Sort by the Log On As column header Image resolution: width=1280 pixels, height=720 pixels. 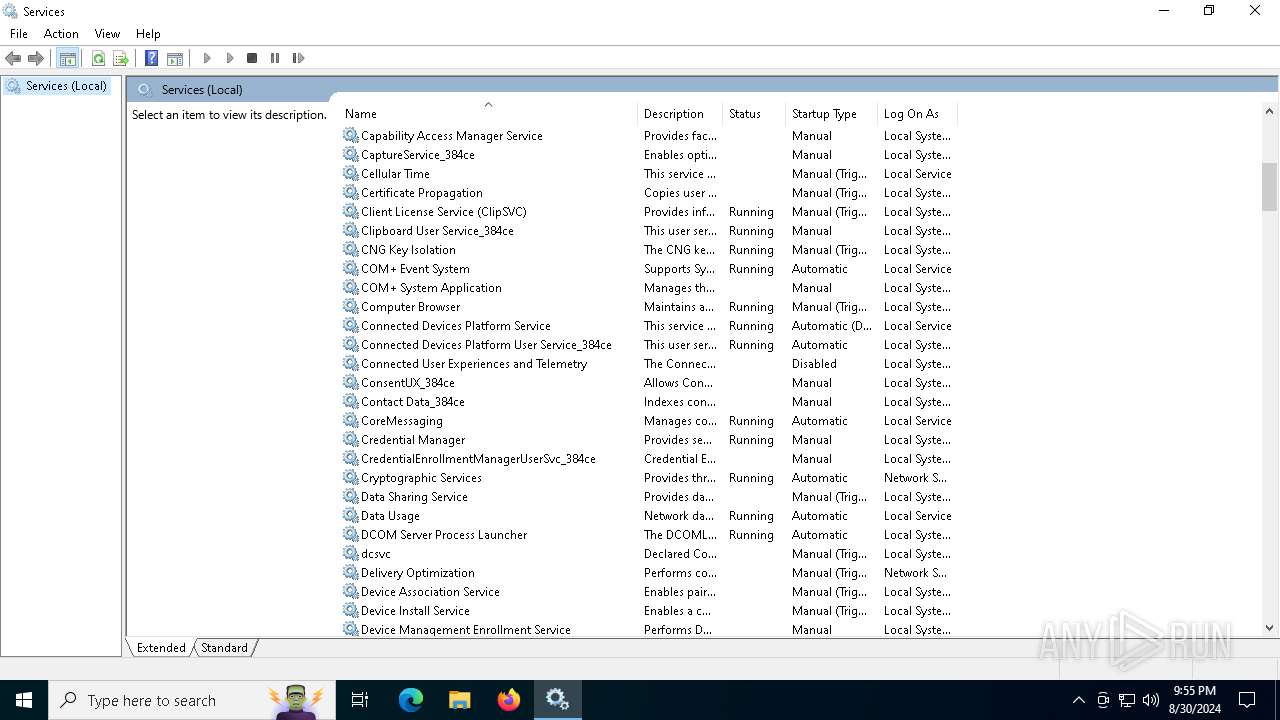click(x=917, y=114)
